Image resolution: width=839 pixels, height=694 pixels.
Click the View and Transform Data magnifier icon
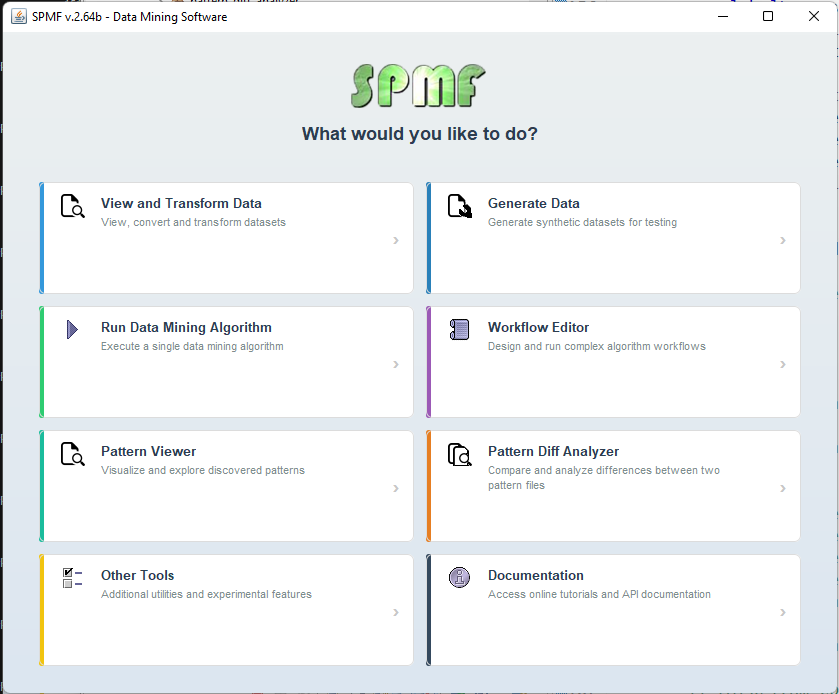[72, 206]
